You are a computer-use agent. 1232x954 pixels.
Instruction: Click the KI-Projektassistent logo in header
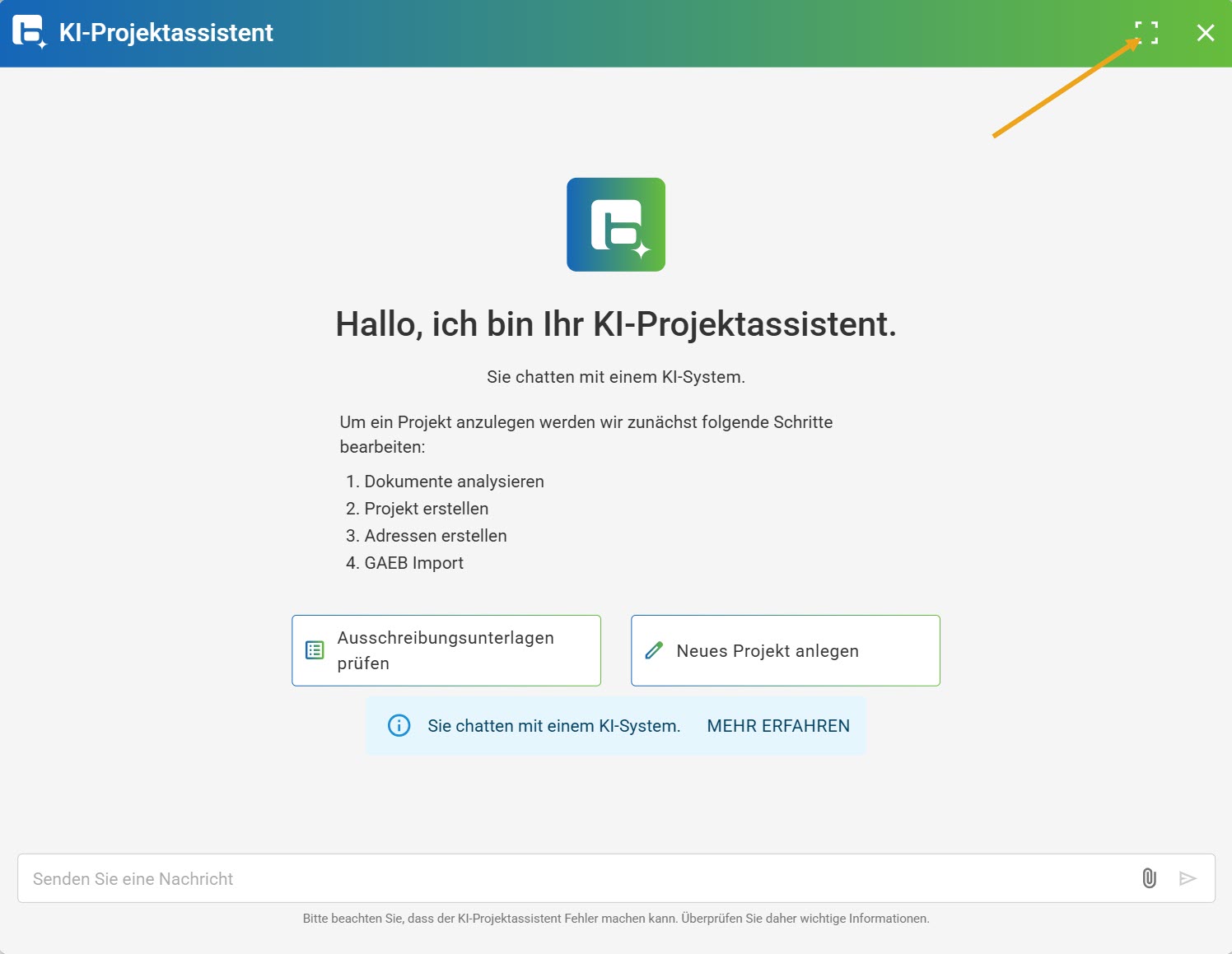point(30,32)
